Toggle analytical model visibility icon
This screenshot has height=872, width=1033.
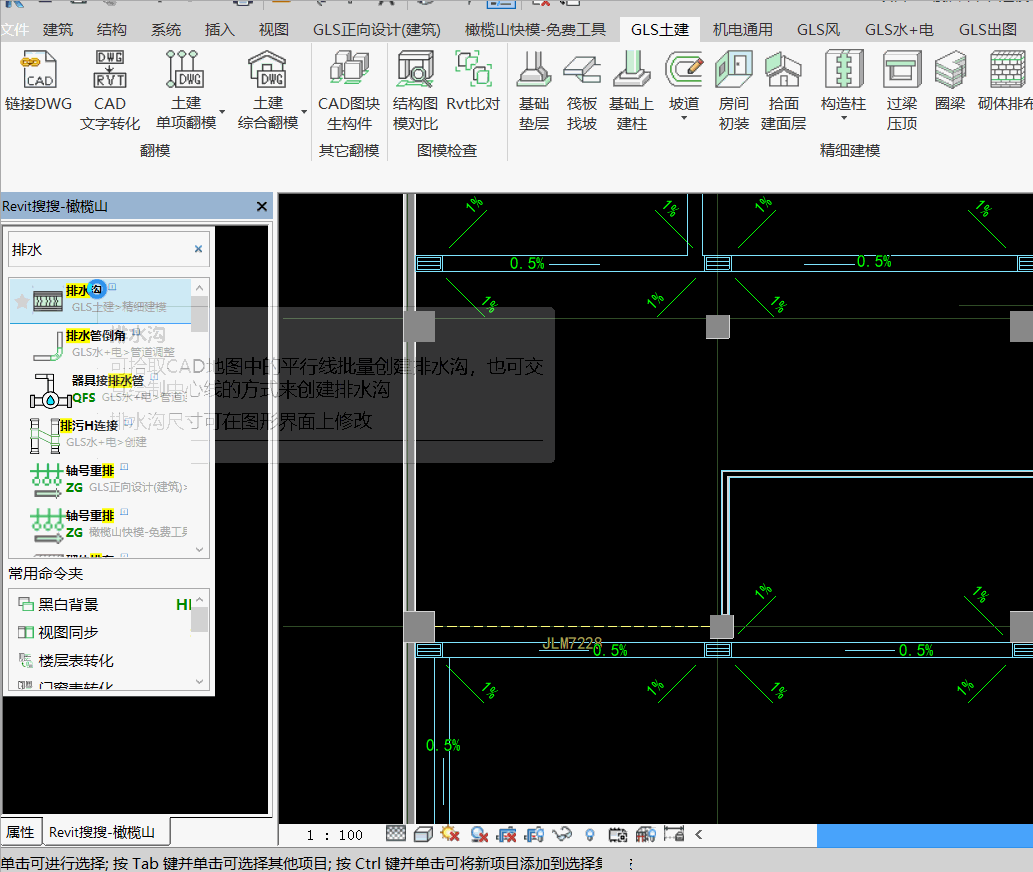(x=646, y=834)
